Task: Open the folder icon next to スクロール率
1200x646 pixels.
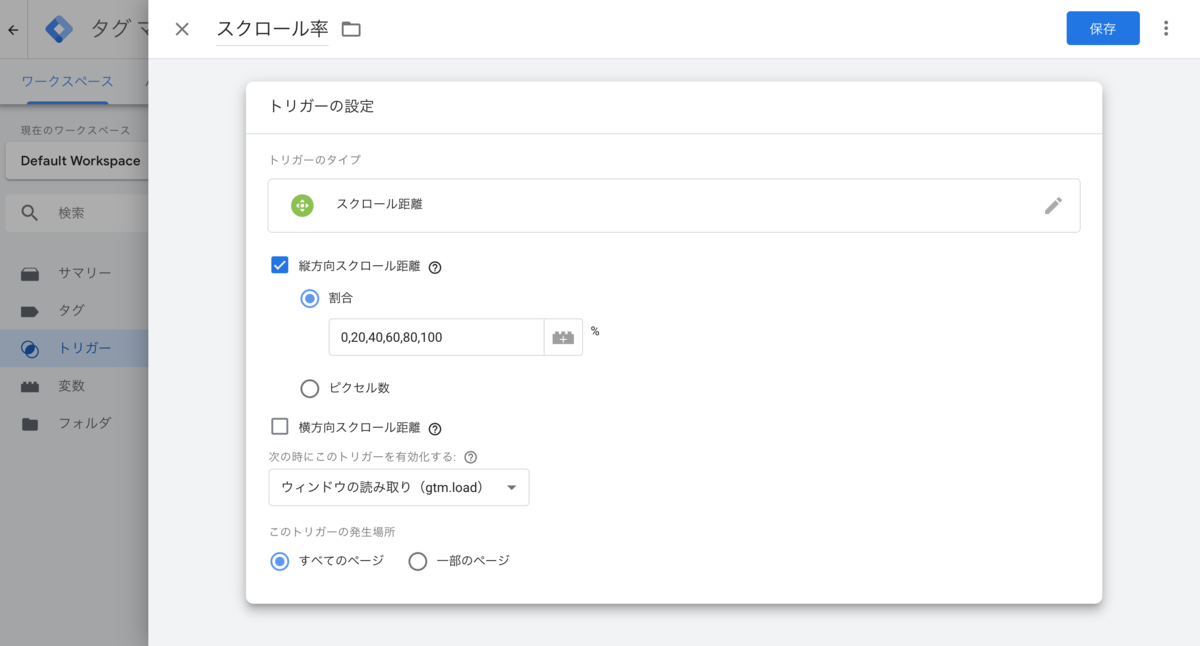Action: coord(349,30)
